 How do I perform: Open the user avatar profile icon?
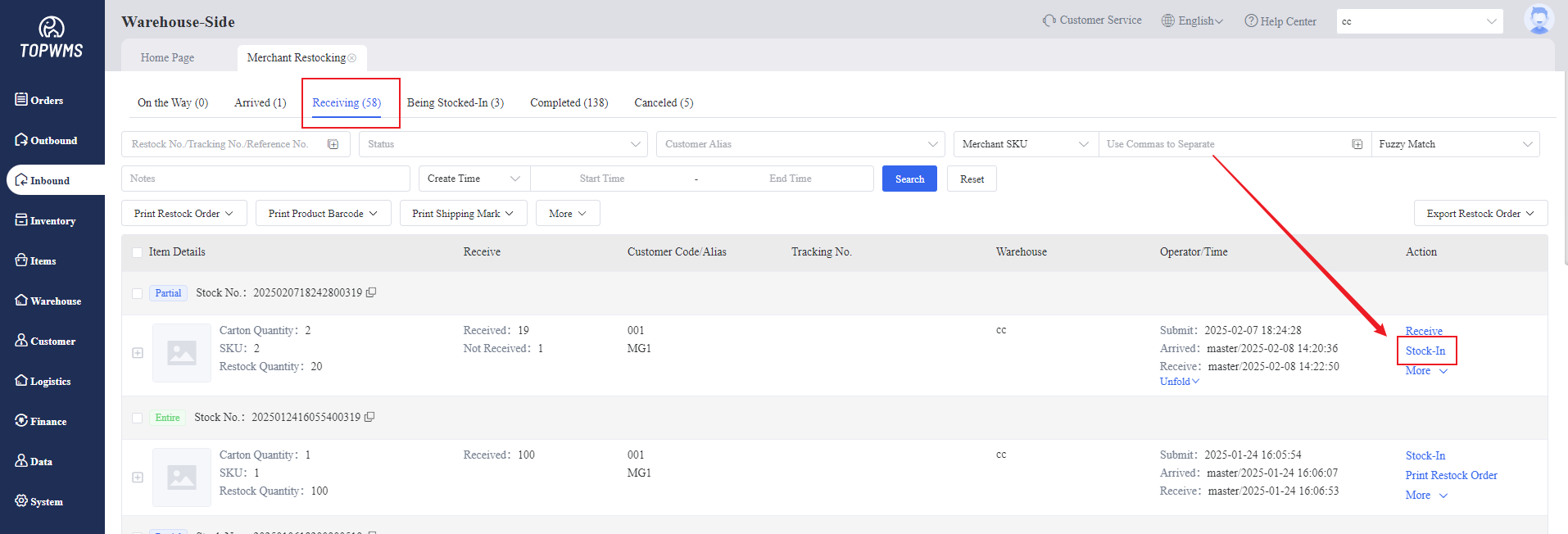coord(1538,20)
